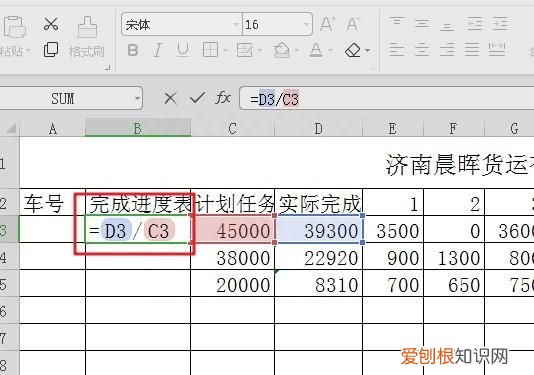Screen dimensions: 534x375
Task: Open the Clear eraser dropdown arrow
Action: [x=367, y=51]
